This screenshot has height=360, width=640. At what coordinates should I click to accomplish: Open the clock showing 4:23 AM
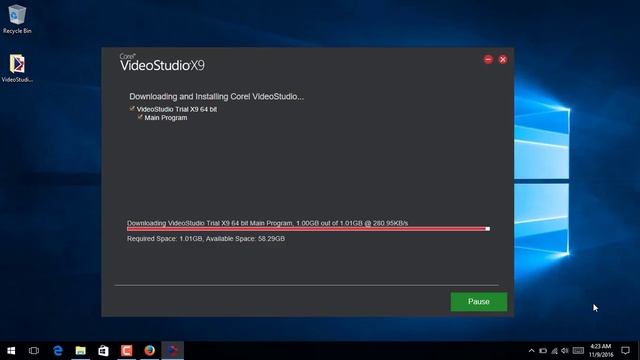601,351
